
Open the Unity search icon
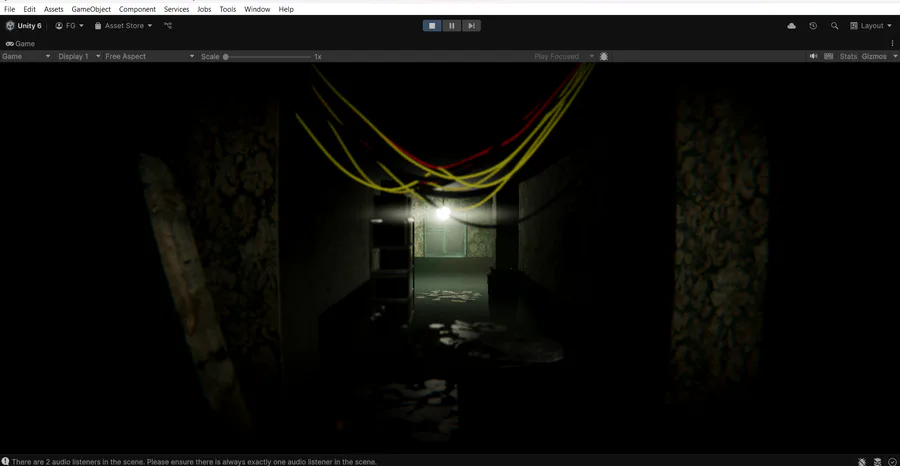point(835,26)
